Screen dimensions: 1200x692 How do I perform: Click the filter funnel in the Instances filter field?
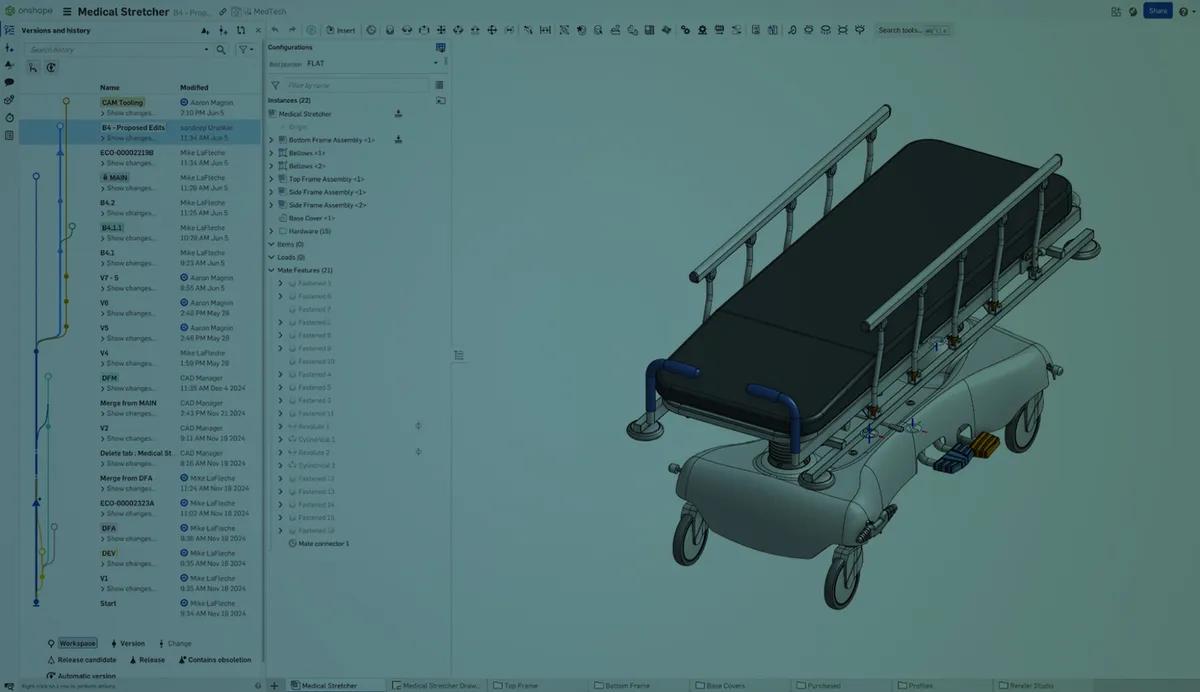(x=275, y=85)
